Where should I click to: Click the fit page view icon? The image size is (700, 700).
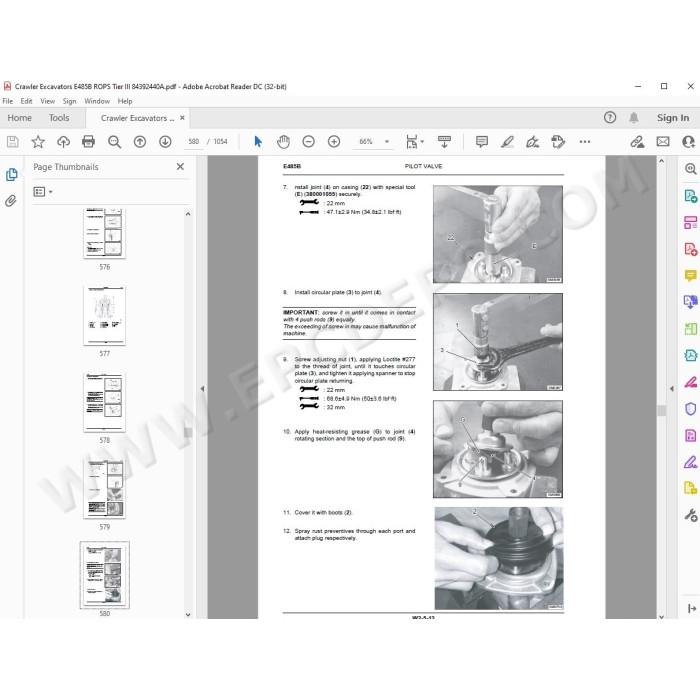click(411, 142)
